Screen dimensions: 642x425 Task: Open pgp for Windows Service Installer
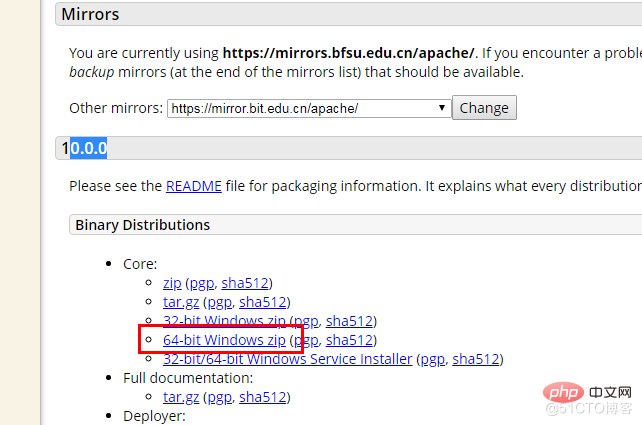[433, 359]
